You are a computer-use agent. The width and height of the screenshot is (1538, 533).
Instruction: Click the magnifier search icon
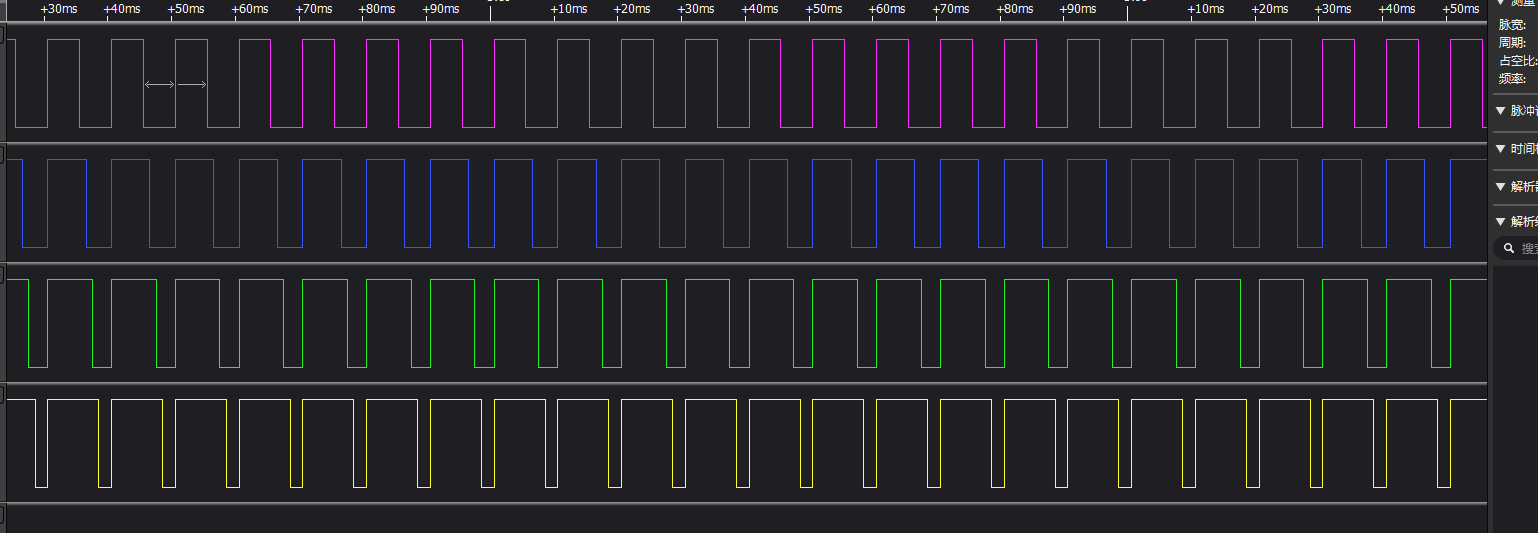(1508, 248)
